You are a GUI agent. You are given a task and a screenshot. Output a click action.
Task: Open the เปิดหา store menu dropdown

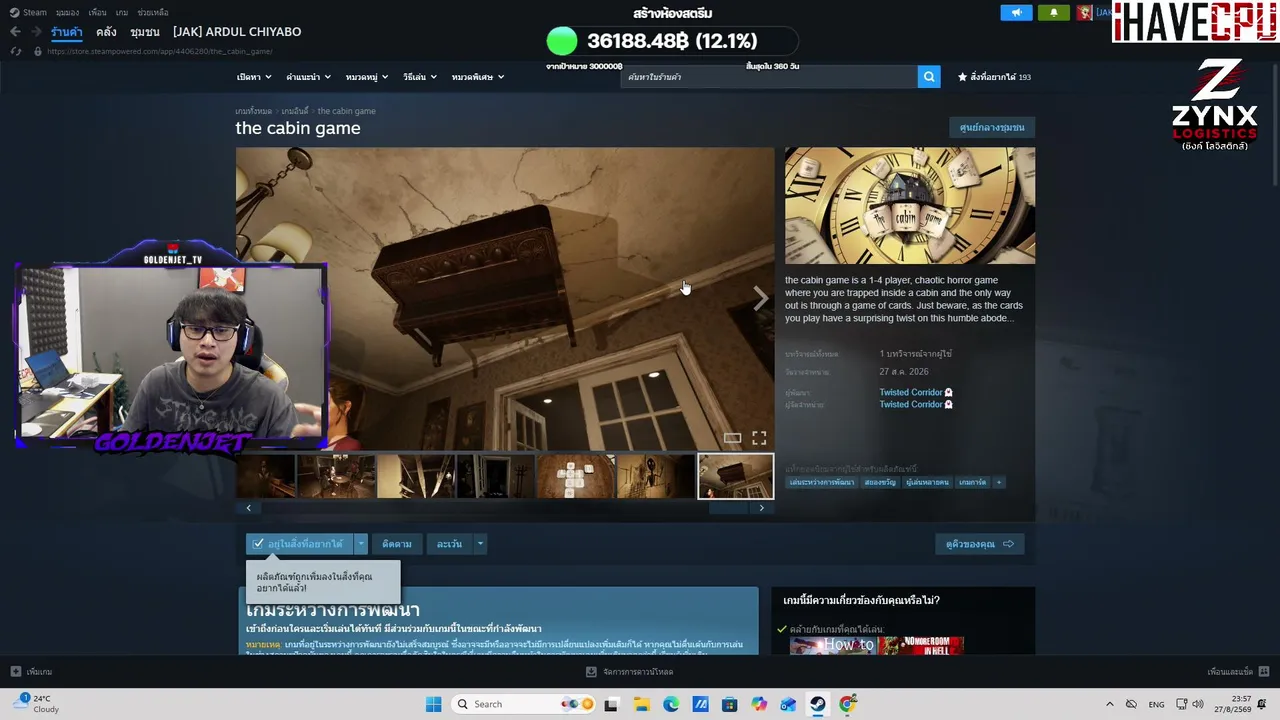pos(254,77)
